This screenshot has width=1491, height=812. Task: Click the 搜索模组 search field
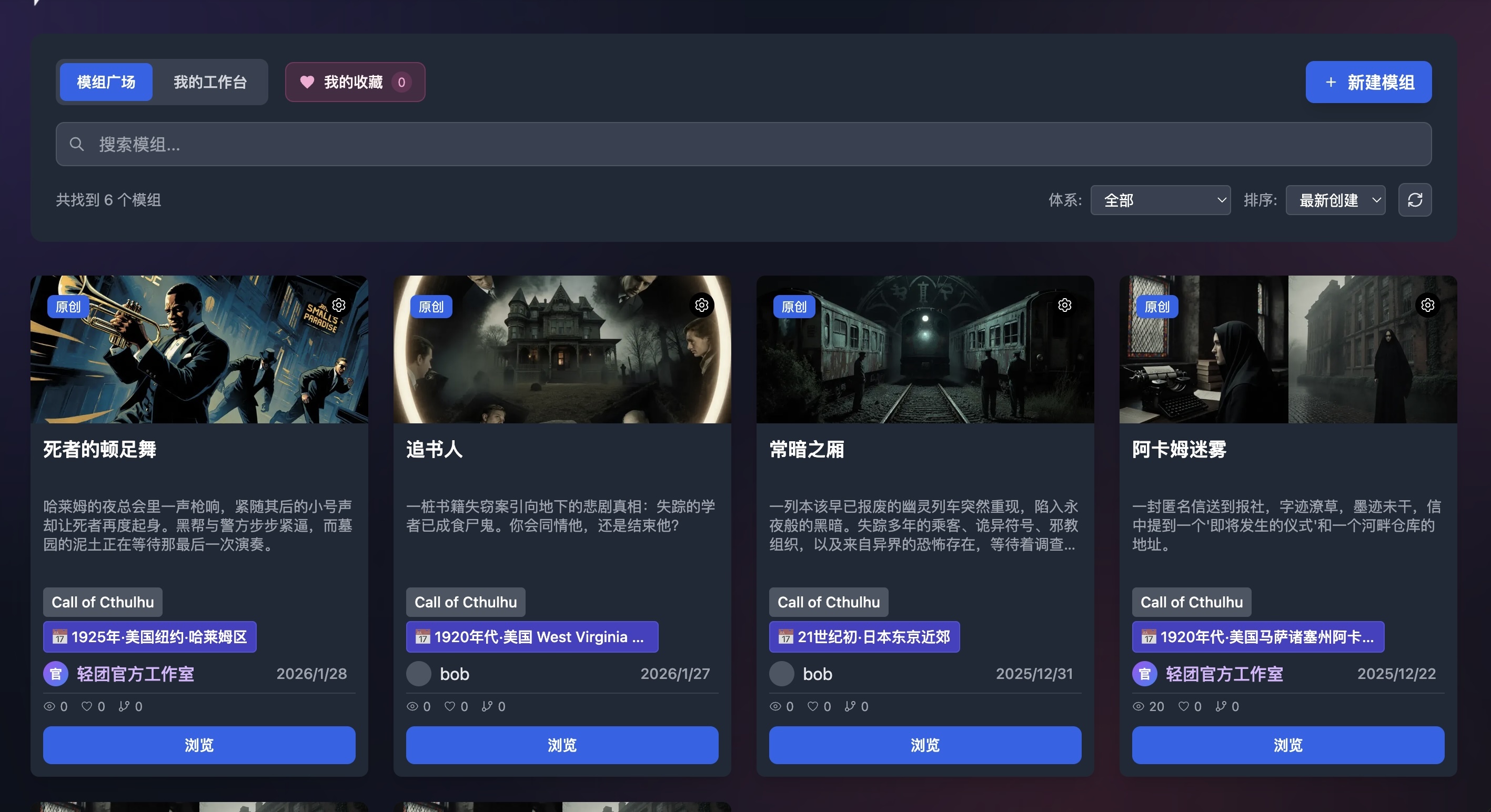point(743,144)
